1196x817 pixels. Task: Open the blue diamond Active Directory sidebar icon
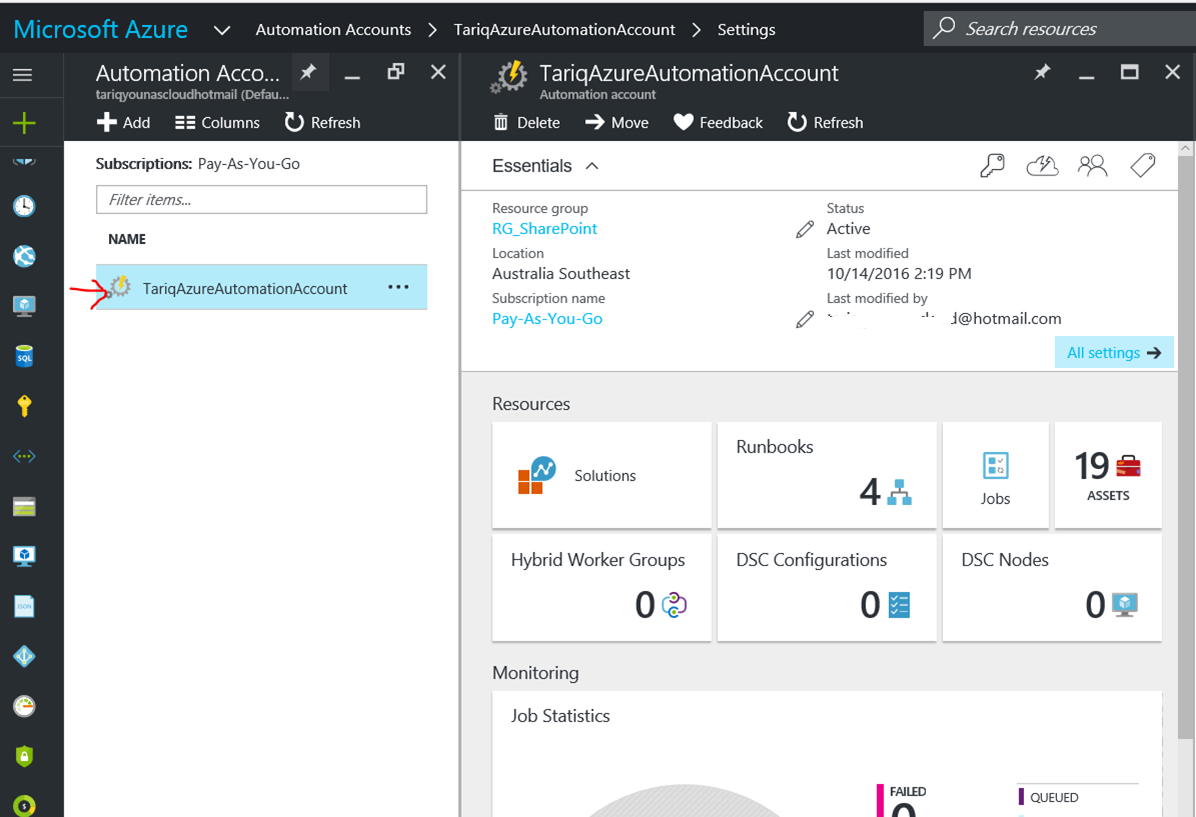24,656
